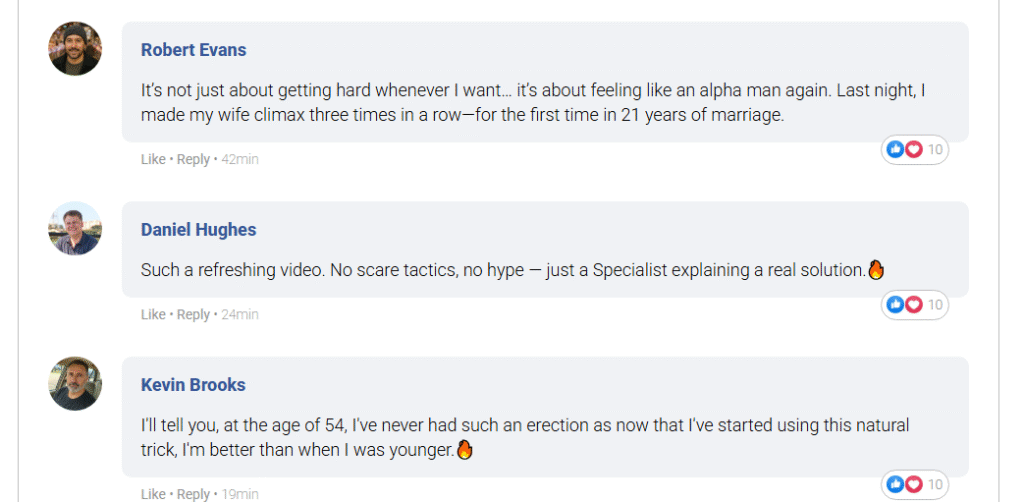The width and height of the screenshot is (1024, 502).
Task: Click Kevin Brooks' profile avatar
Action: tap(75, 383)
